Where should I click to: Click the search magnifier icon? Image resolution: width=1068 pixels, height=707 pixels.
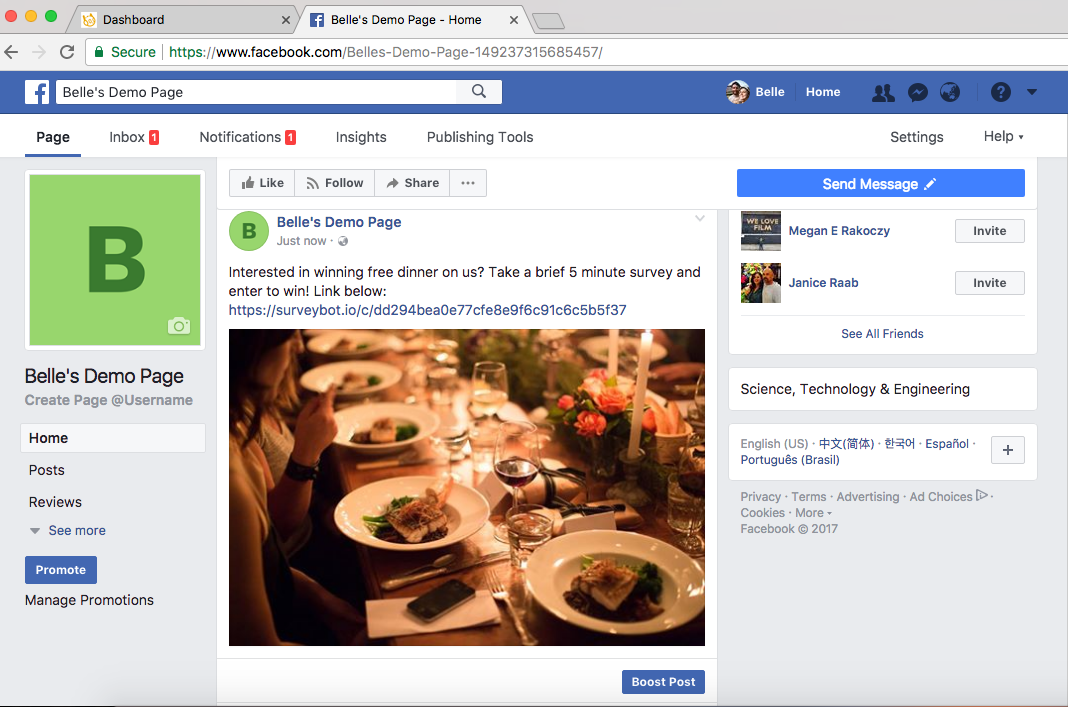pos(479,92)
